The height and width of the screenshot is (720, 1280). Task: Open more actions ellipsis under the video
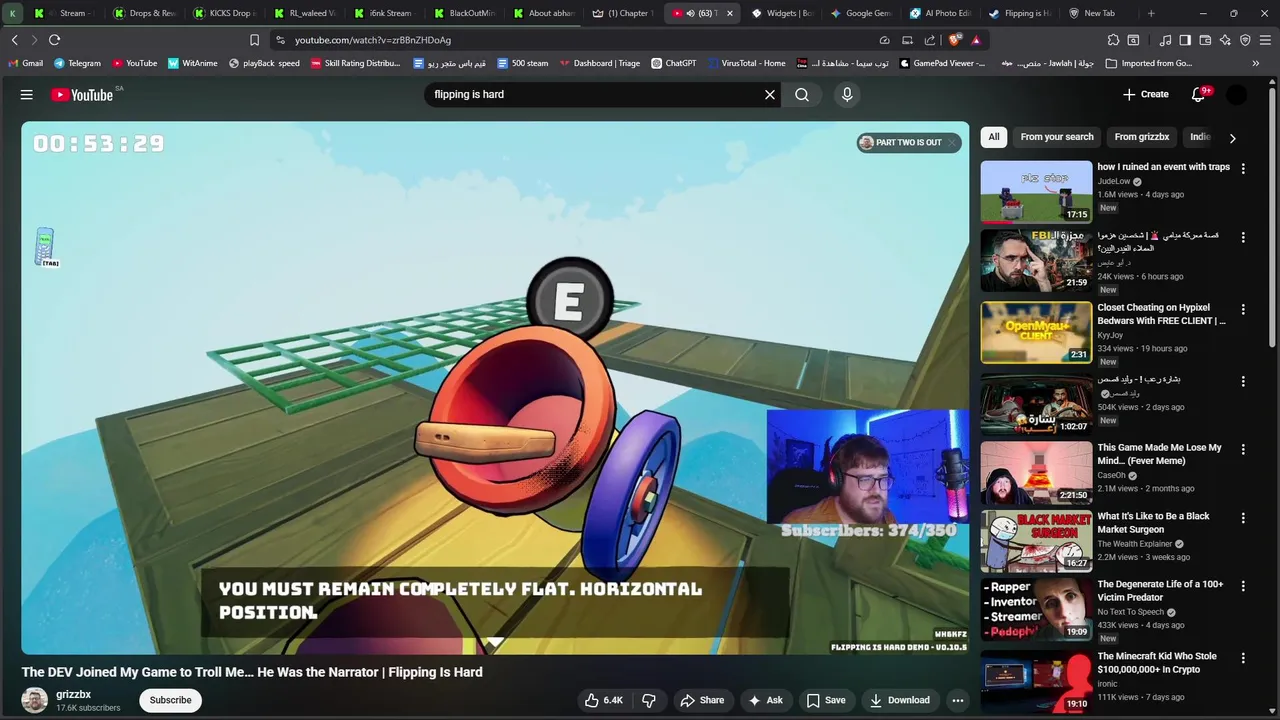point(958,700)
